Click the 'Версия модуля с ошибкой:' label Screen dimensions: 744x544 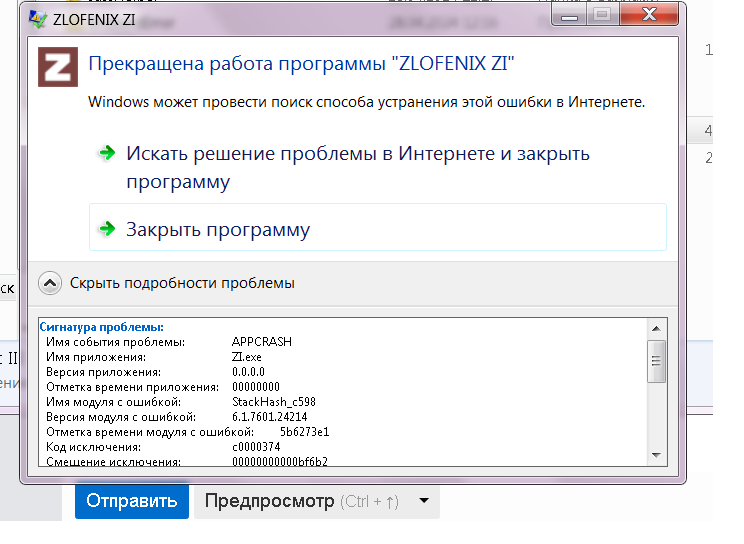click(121, 417)
